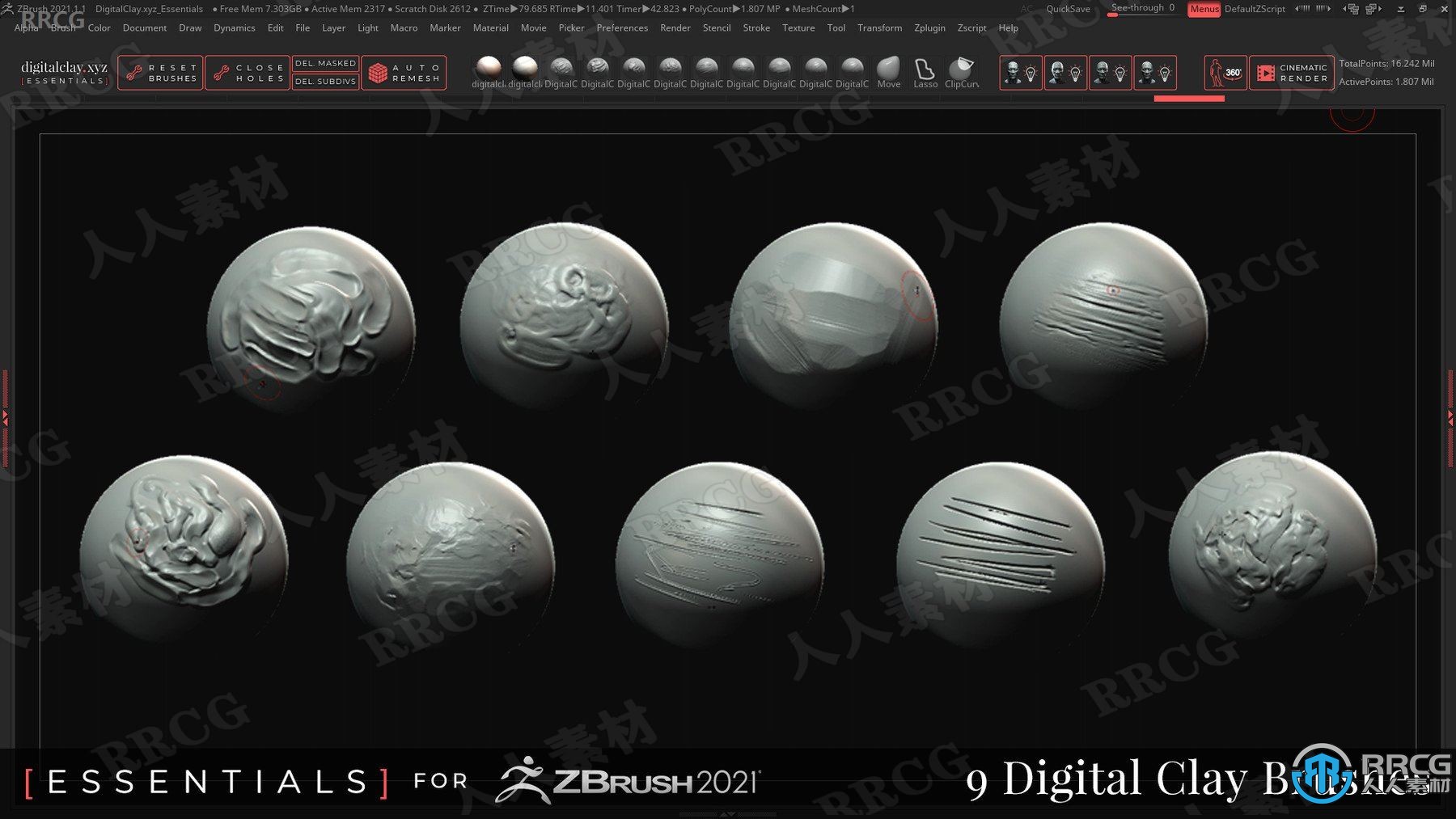Click the Del. Subdivs button
1456x819 pixels.
point(325,81)
